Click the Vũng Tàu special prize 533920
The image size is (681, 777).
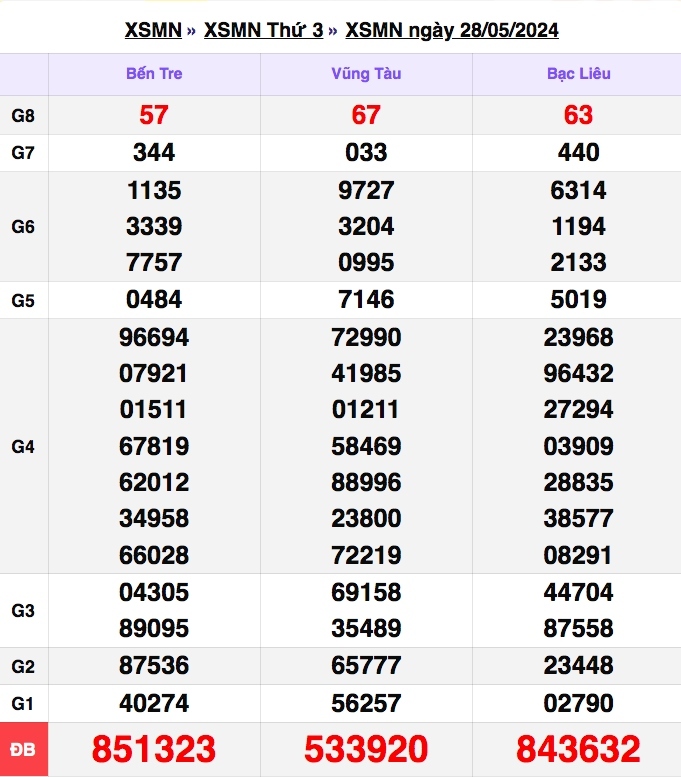click(x=366, y=749)
